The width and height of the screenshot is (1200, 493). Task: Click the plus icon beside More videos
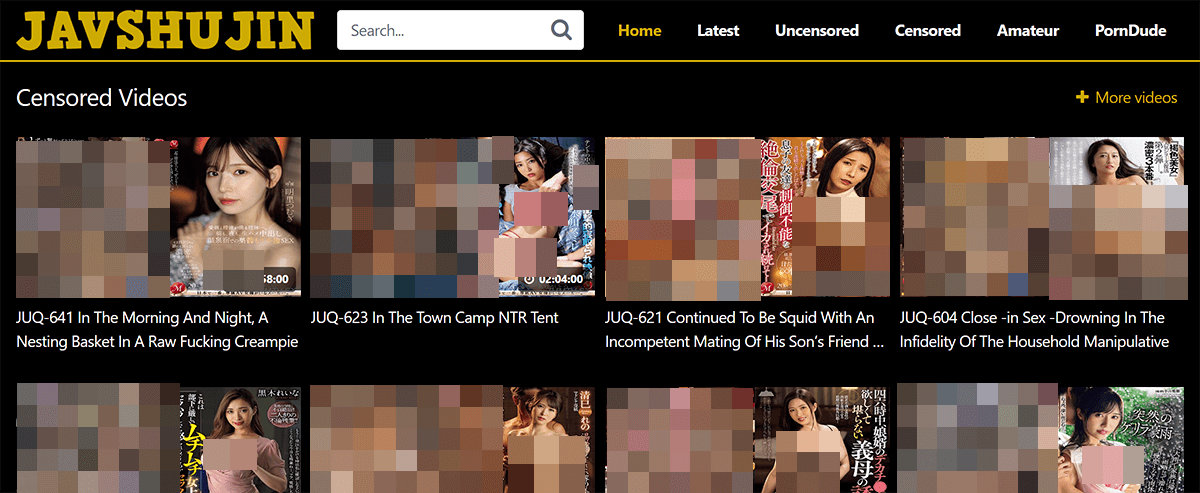click(1082, 97)
